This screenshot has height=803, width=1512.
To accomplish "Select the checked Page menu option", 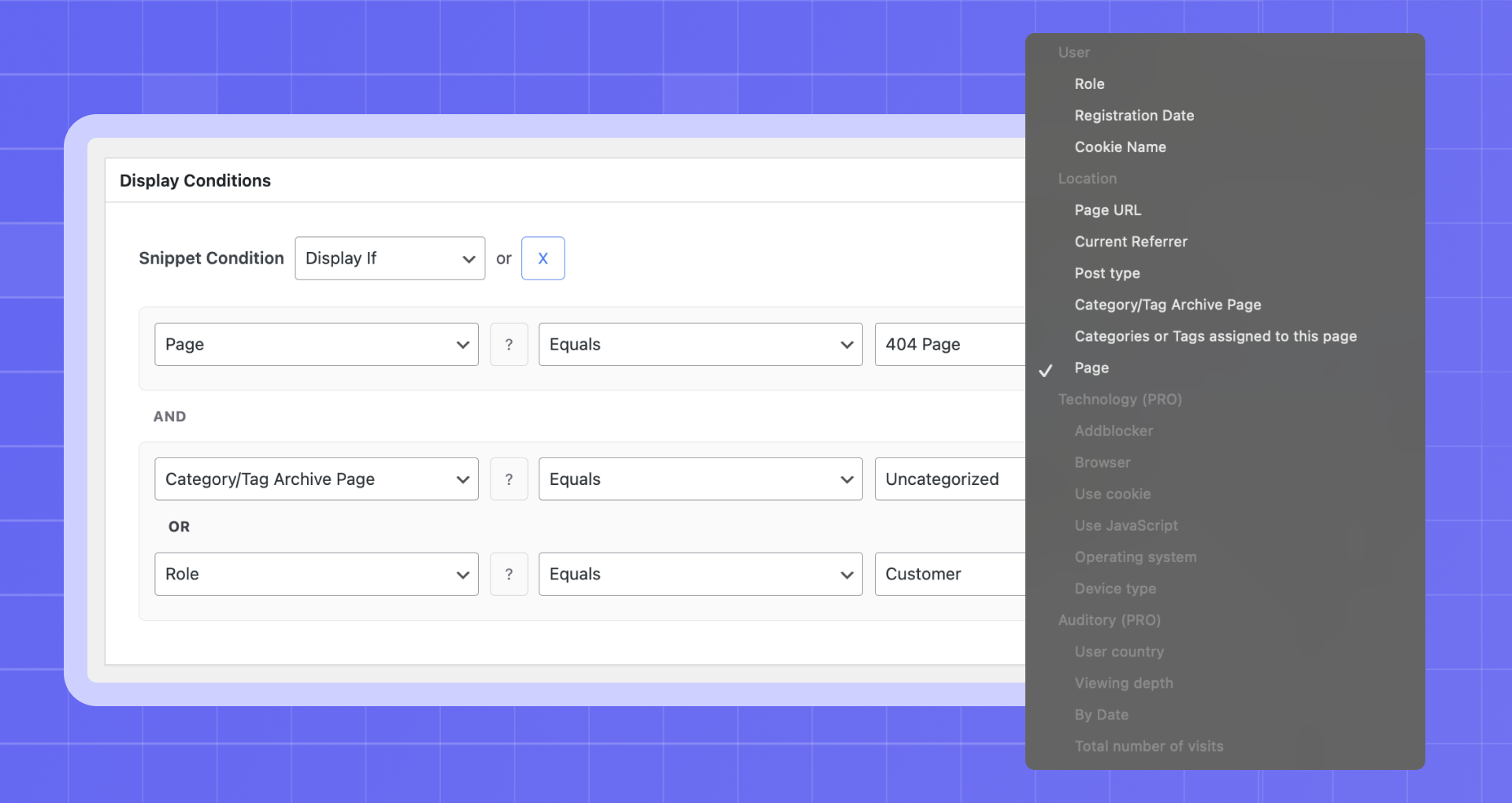I will point(1091,368).
